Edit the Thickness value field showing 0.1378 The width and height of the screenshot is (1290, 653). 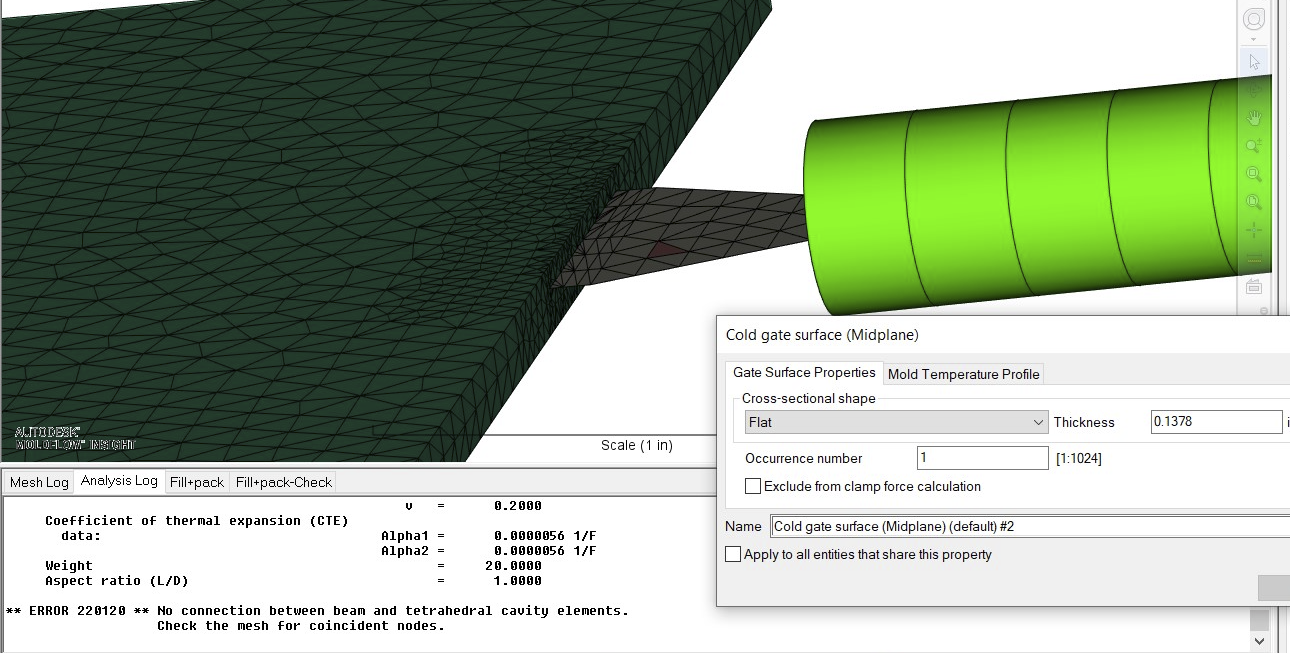click(x=1216, y=422)
